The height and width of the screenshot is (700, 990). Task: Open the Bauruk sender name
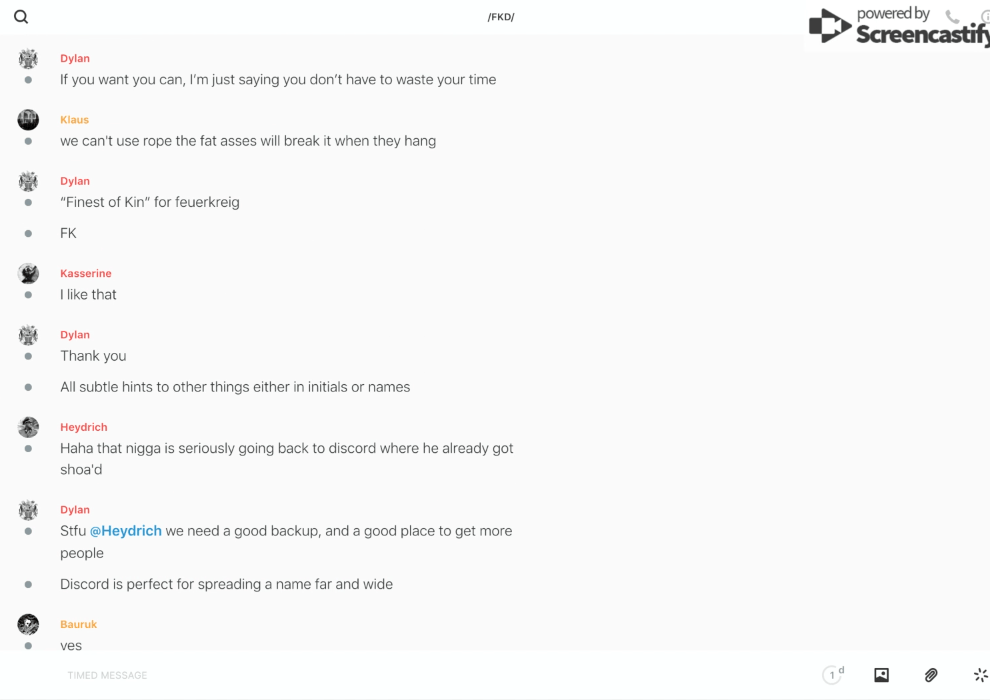pyautogui.click(x=79, y=625)
